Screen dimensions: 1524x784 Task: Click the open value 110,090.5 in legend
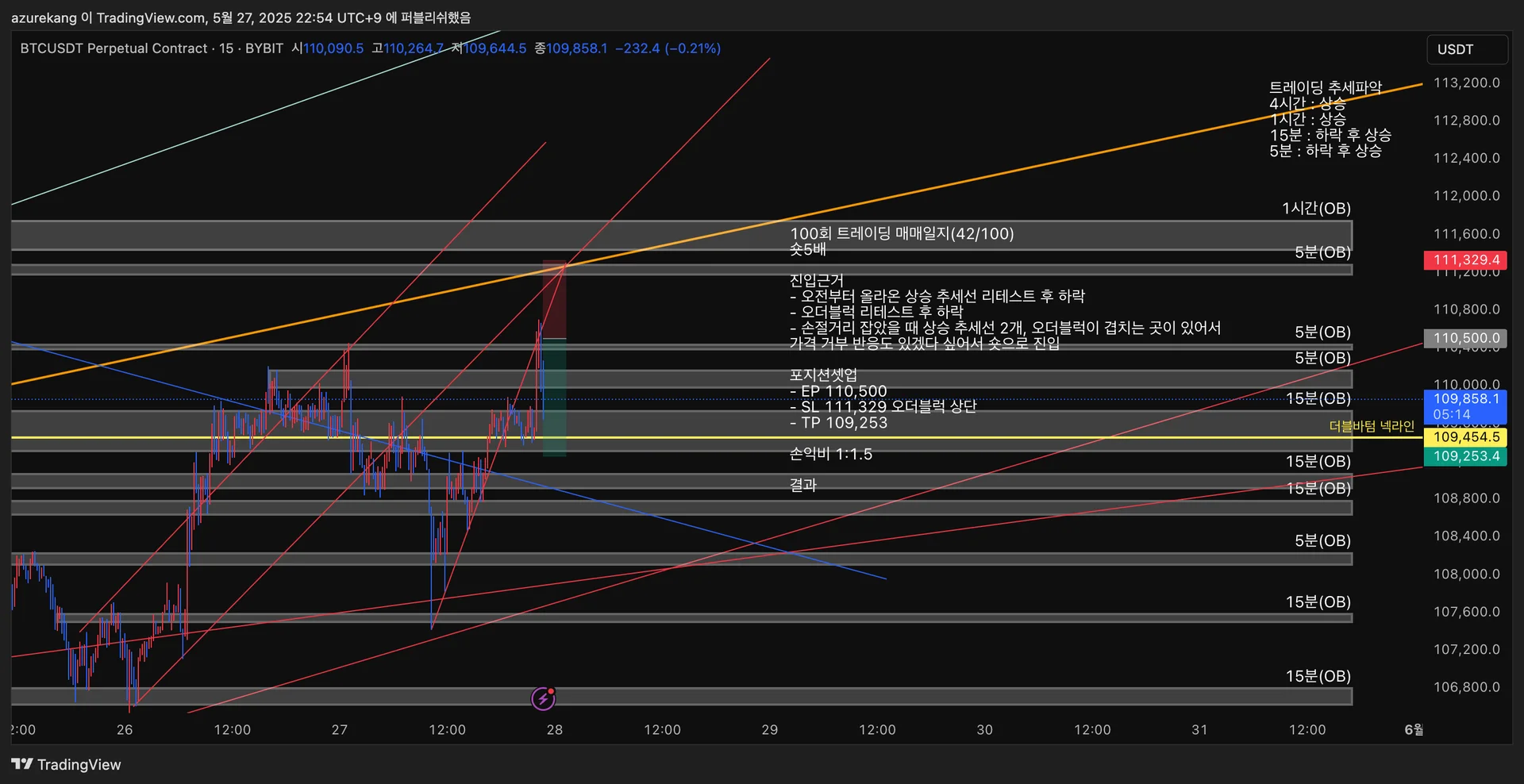(x=333, y=48)
